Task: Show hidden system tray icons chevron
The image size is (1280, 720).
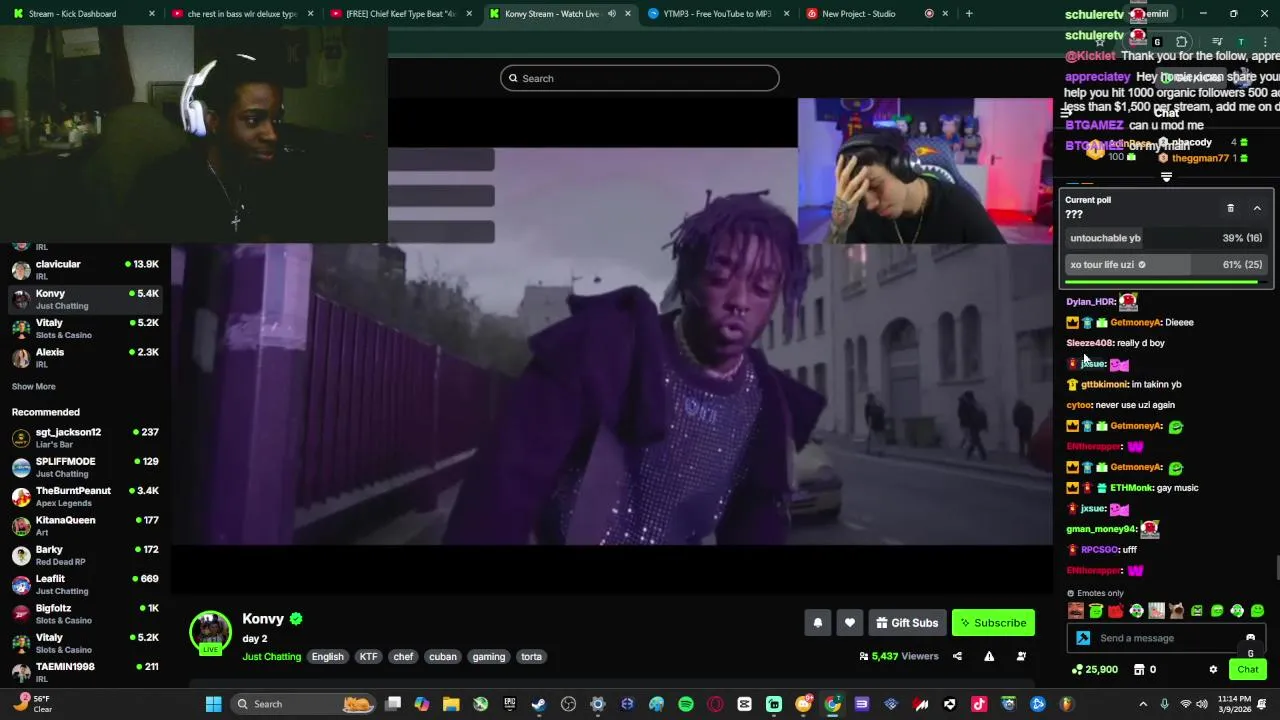Action: point(1143,704)
